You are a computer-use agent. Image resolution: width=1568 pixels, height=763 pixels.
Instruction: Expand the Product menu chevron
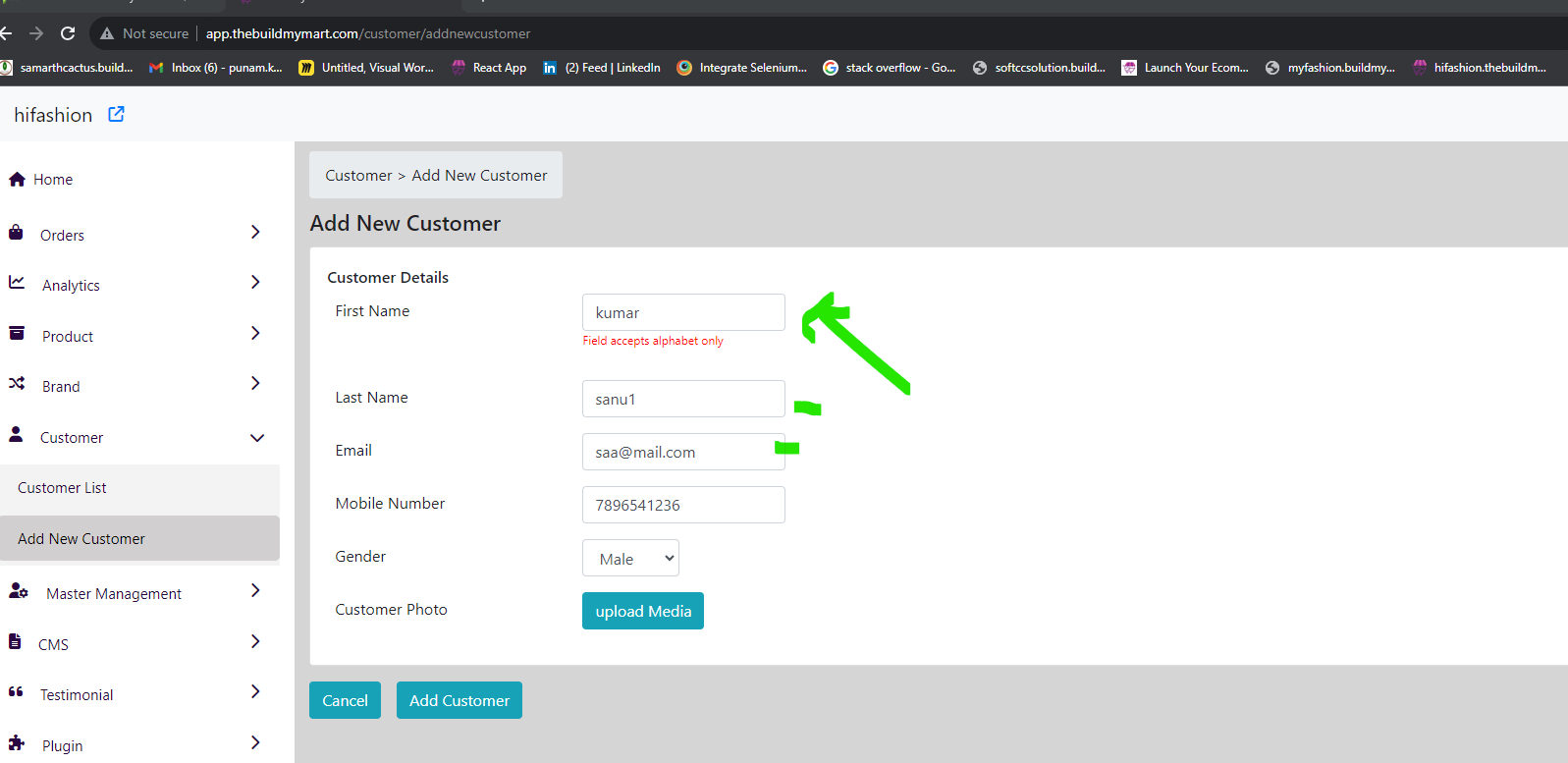[x=255, y=333]
